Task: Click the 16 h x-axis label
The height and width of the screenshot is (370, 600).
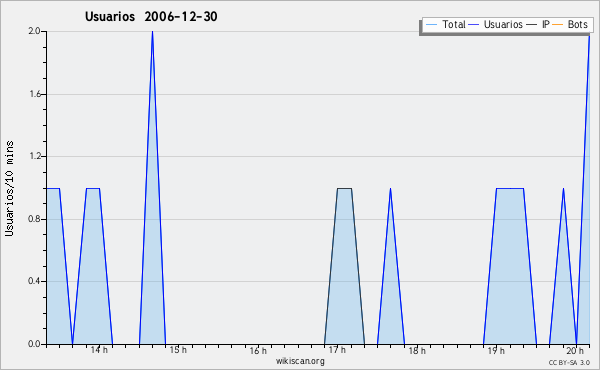Action: [258, 350]
